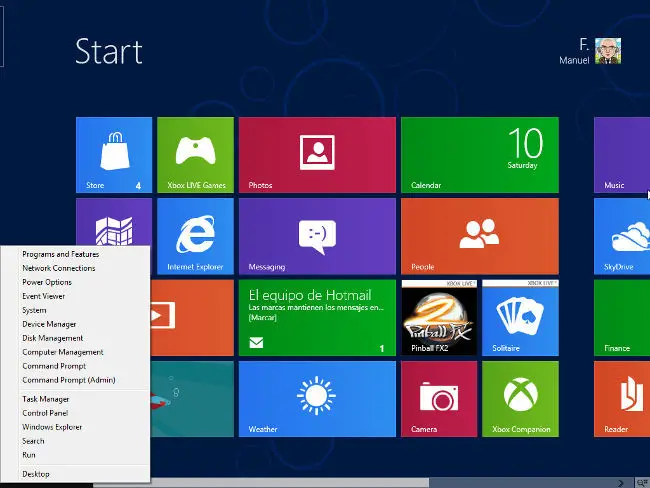Open the Video tile with play icon
This screenshot has height=488, width=650.
(192, 318)
